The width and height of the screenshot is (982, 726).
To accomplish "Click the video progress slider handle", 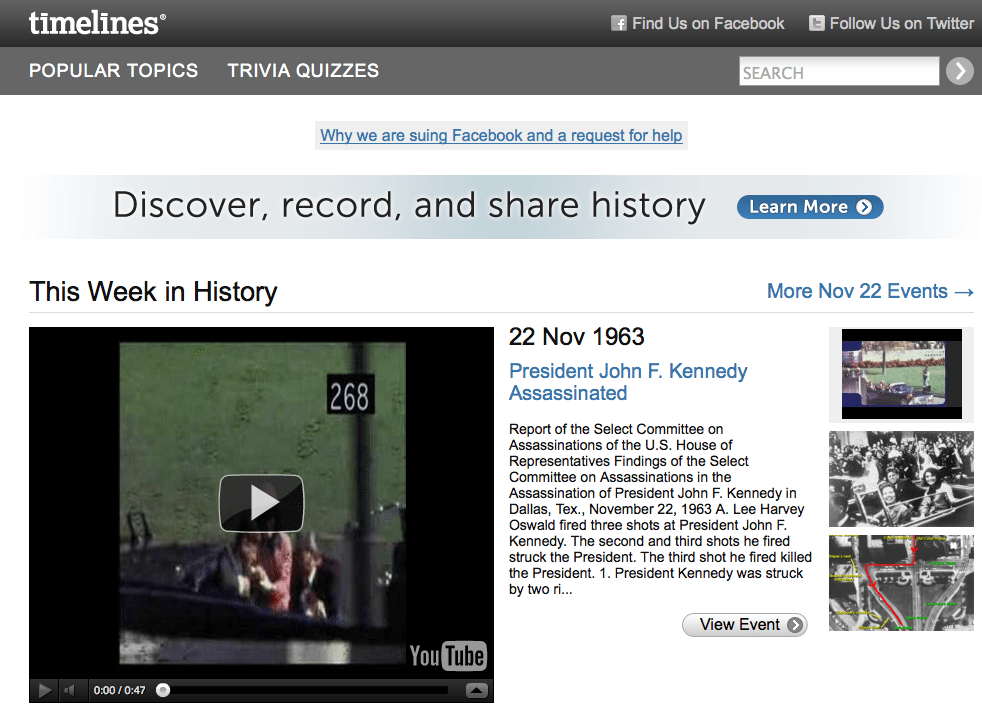I will pos(163,690).
